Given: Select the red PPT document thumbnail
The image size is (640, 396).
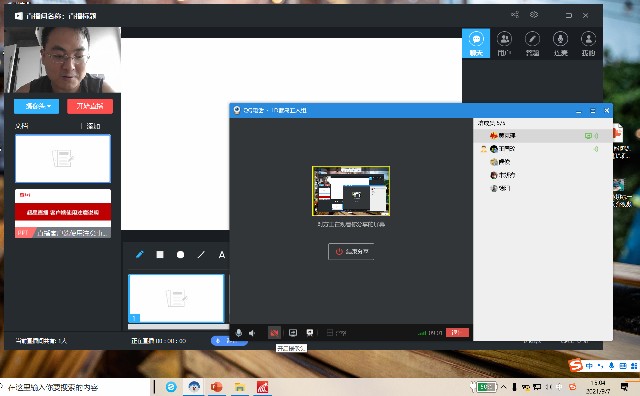Looking at the screenshot, I should (x=63, y=213).
